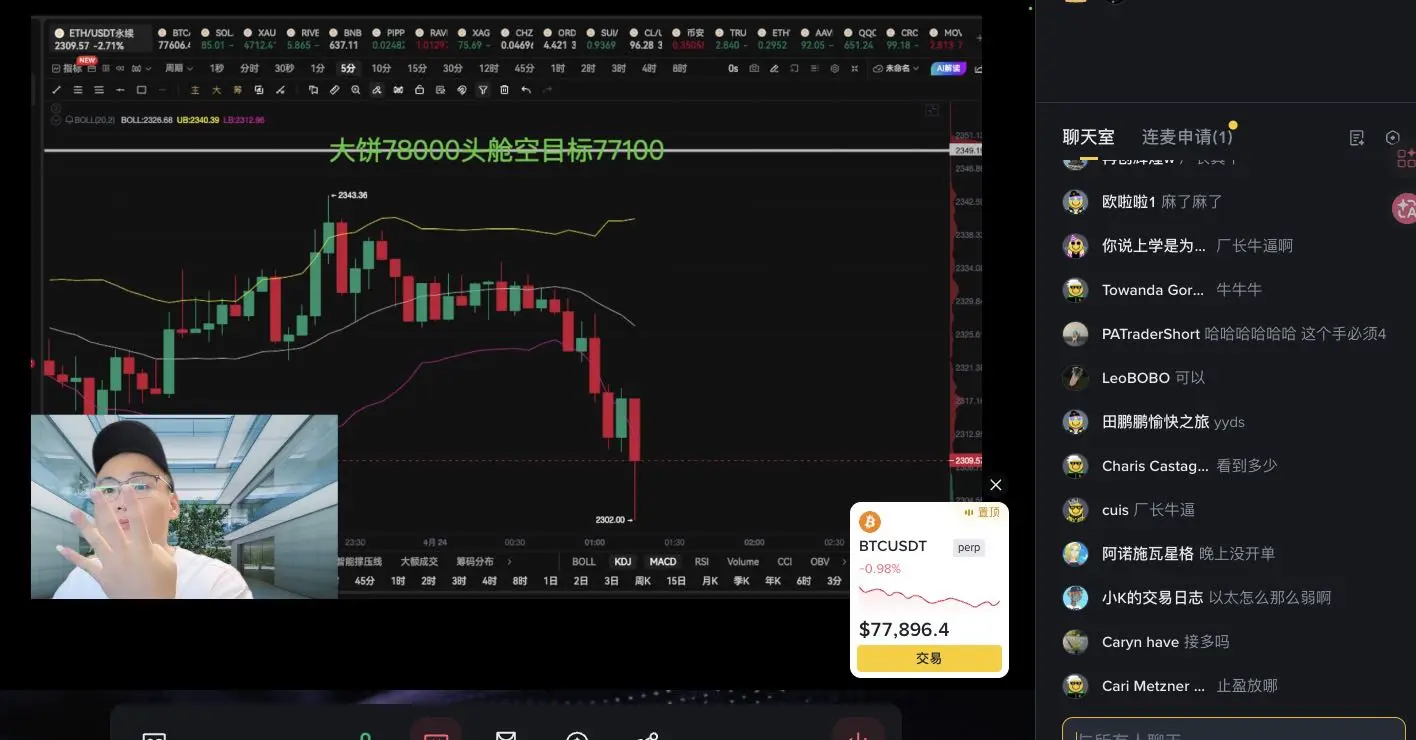Open the 指标 indicators button
1416x740 pixels.
68,68
